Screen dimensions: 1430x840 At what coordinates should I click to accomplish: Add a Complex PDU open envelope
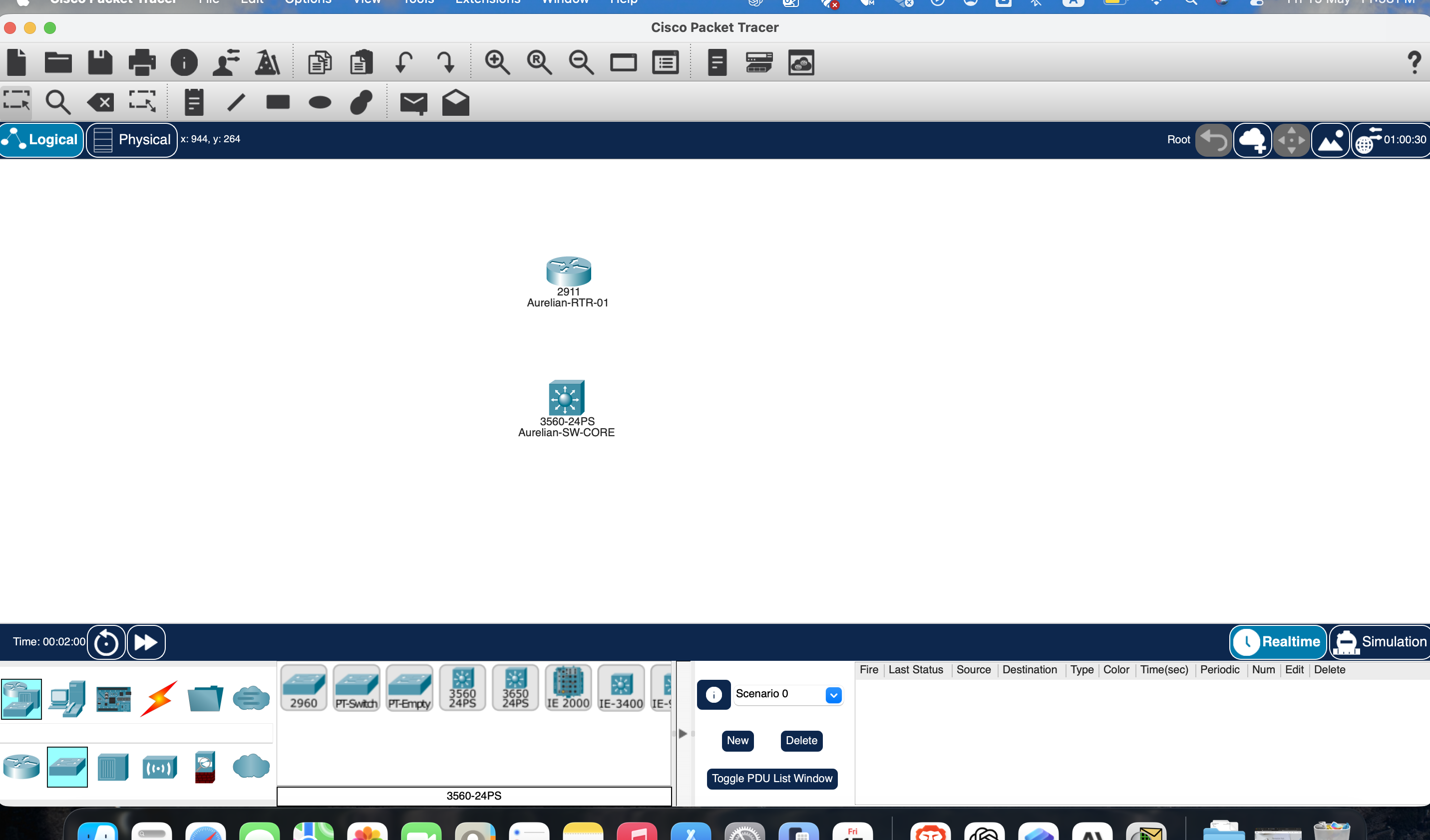456,102
